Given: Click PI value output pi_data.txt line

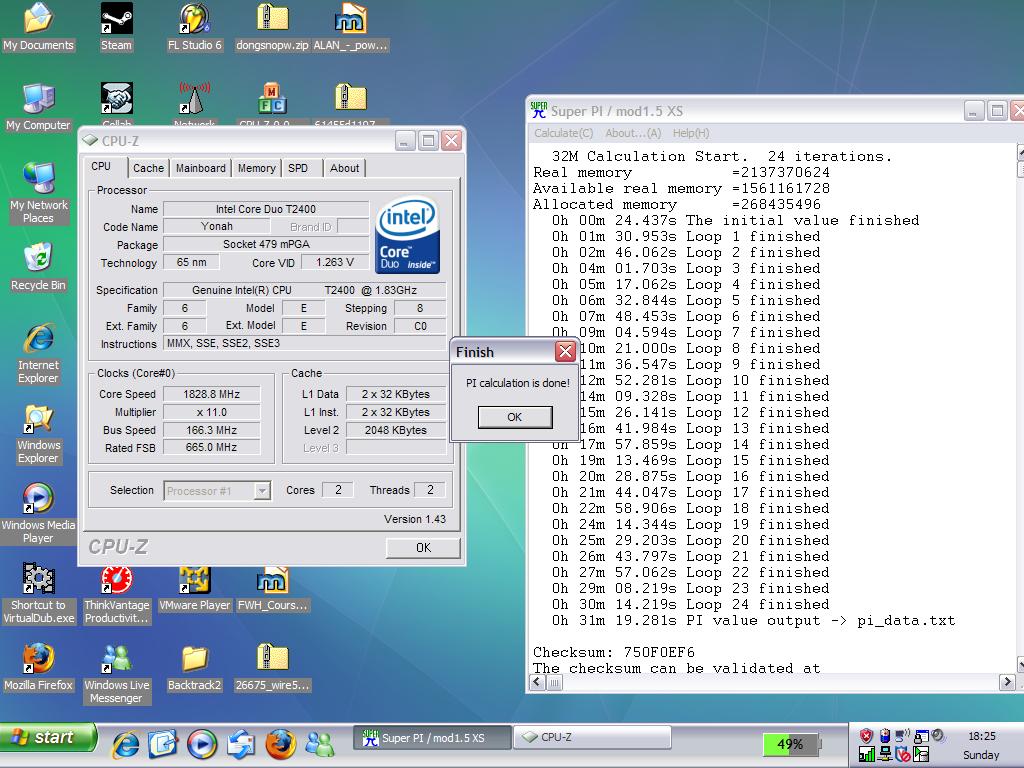Looking at the screenshot, I should [x=753, y=620].
